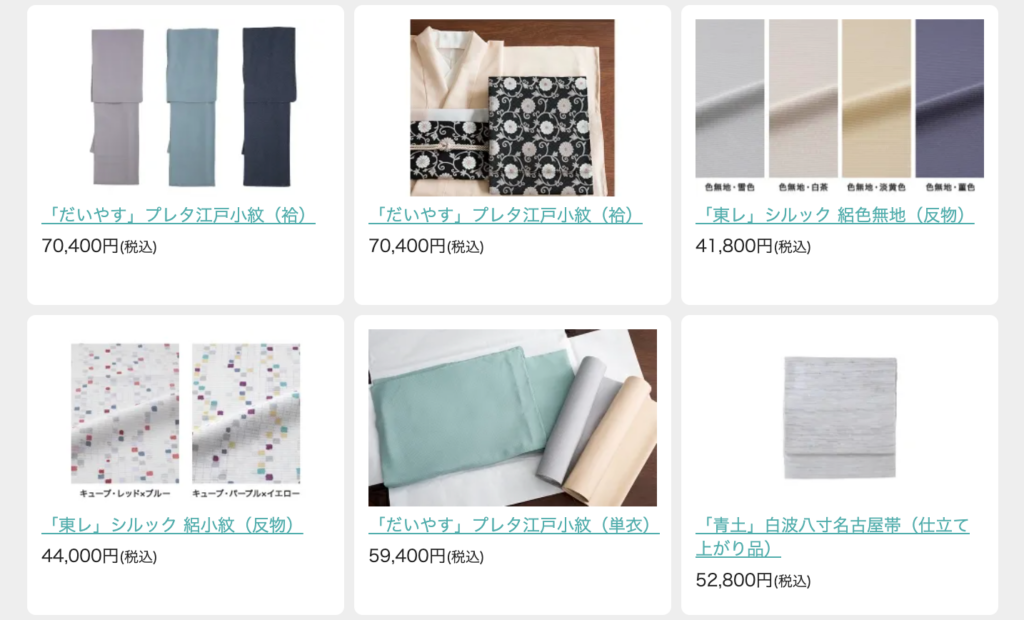Screen dimensions: 1024x620
Task: Open the プレタ江戸小紋（単衣）link
Action: 513,525
